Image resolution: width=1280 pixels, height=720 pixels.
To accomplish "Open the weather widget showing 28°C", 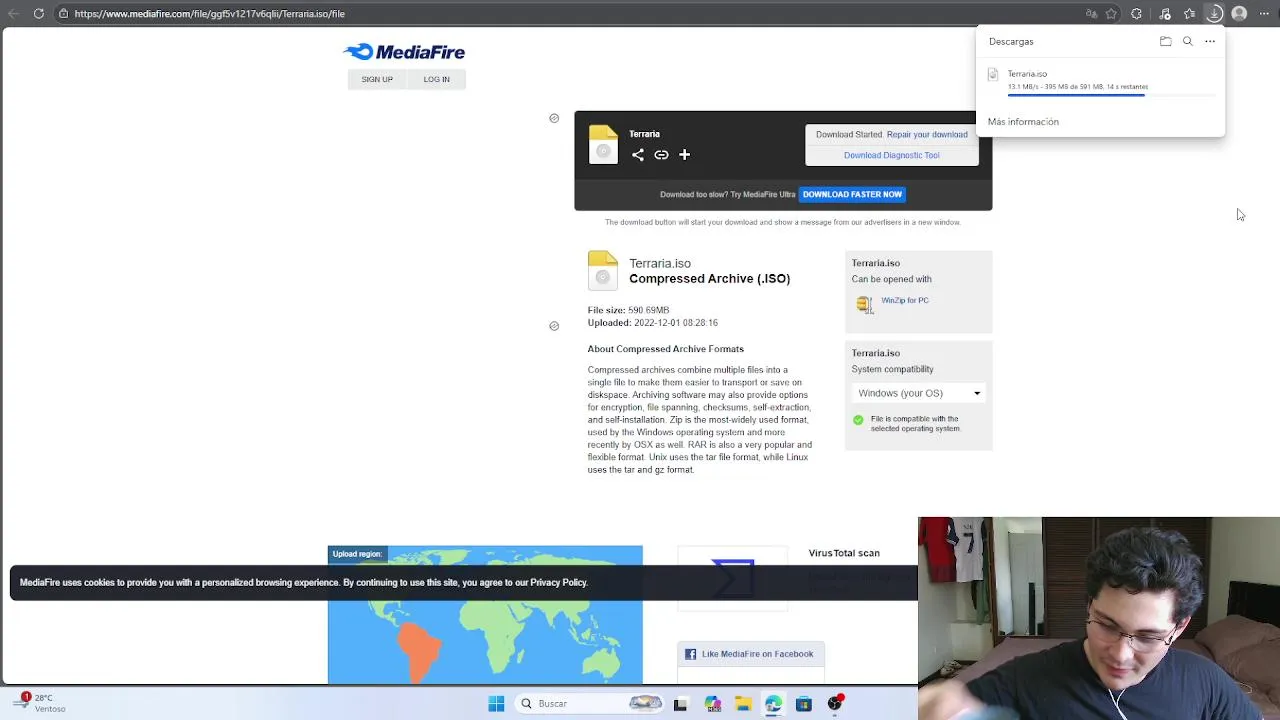I will tap(40, 703).
